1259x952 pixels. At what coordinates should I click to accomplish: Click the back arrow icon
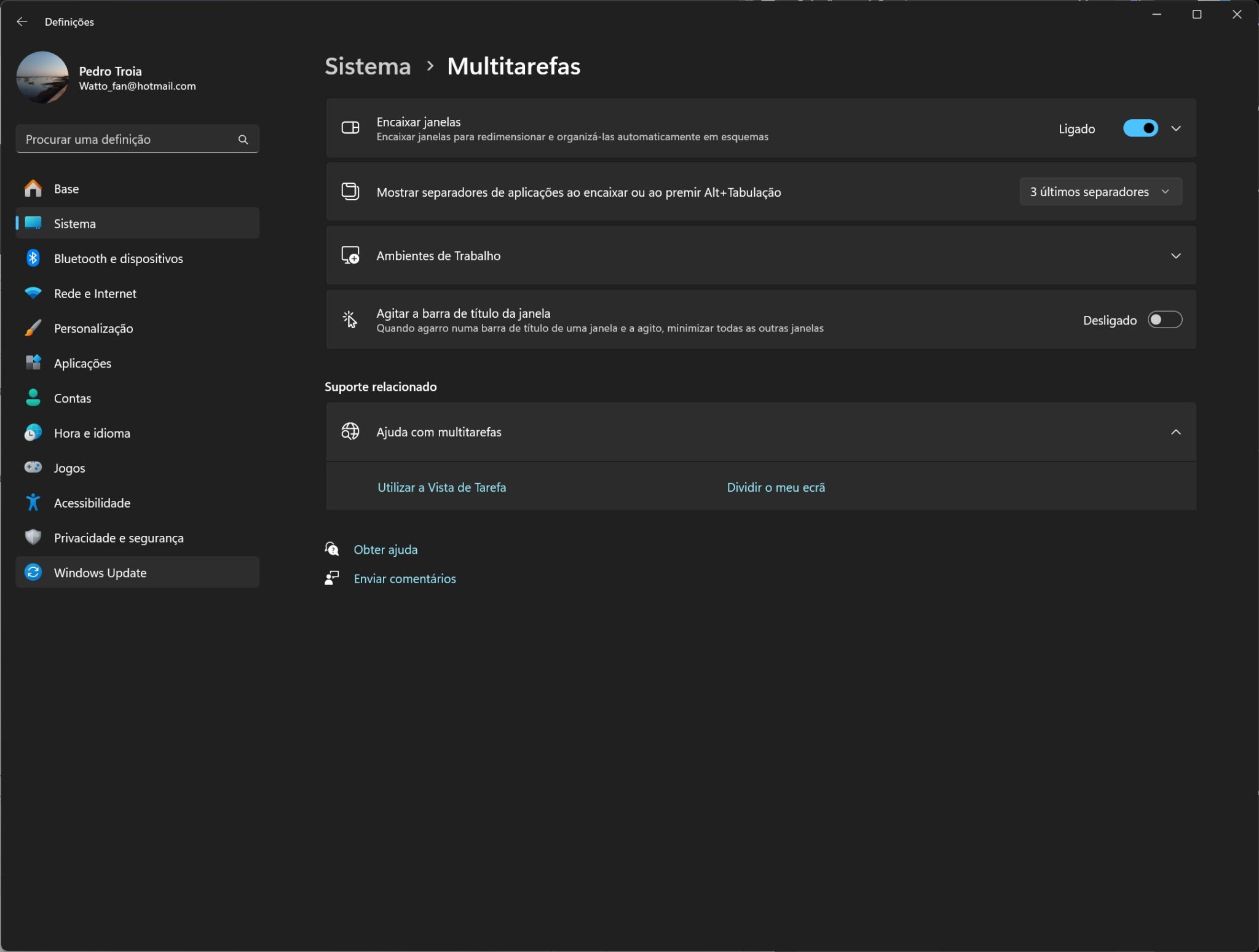click(22, 22)
